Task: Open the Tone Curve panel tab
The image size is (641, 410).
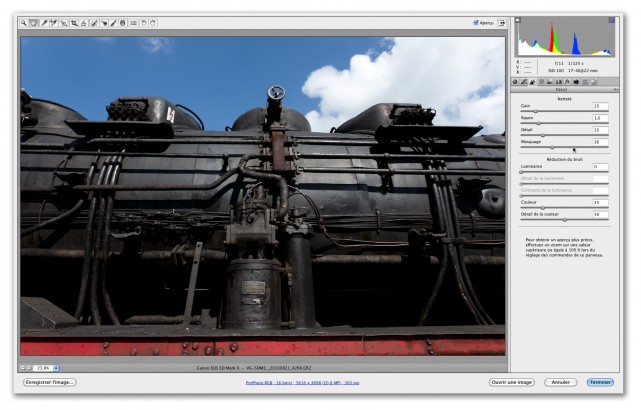Action: pyautogui.click(x=524, y=82)
